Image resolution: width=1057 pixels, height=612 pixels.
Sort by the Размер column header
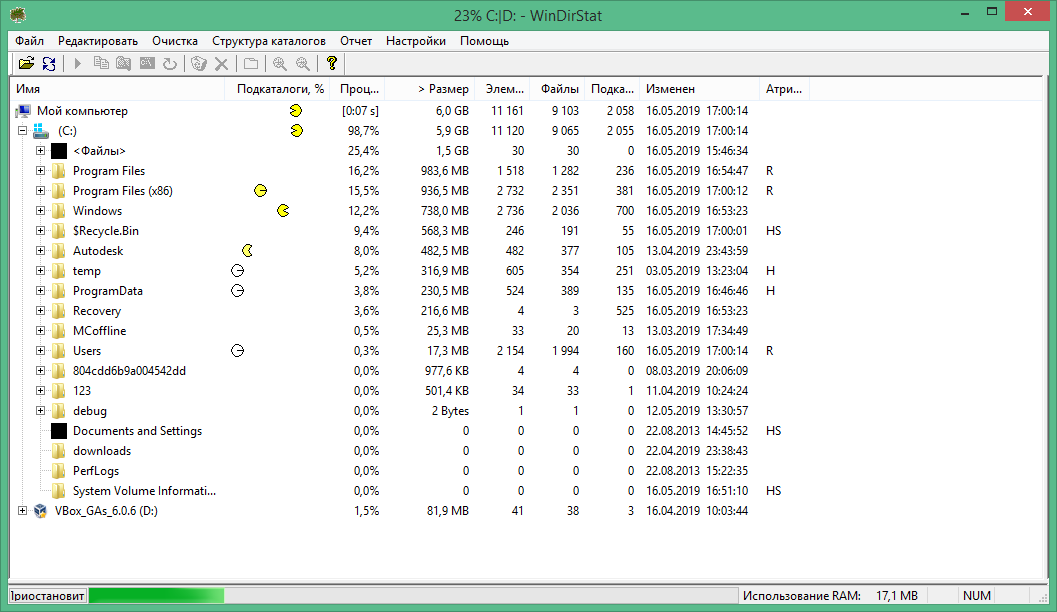(x=442, y=89)
